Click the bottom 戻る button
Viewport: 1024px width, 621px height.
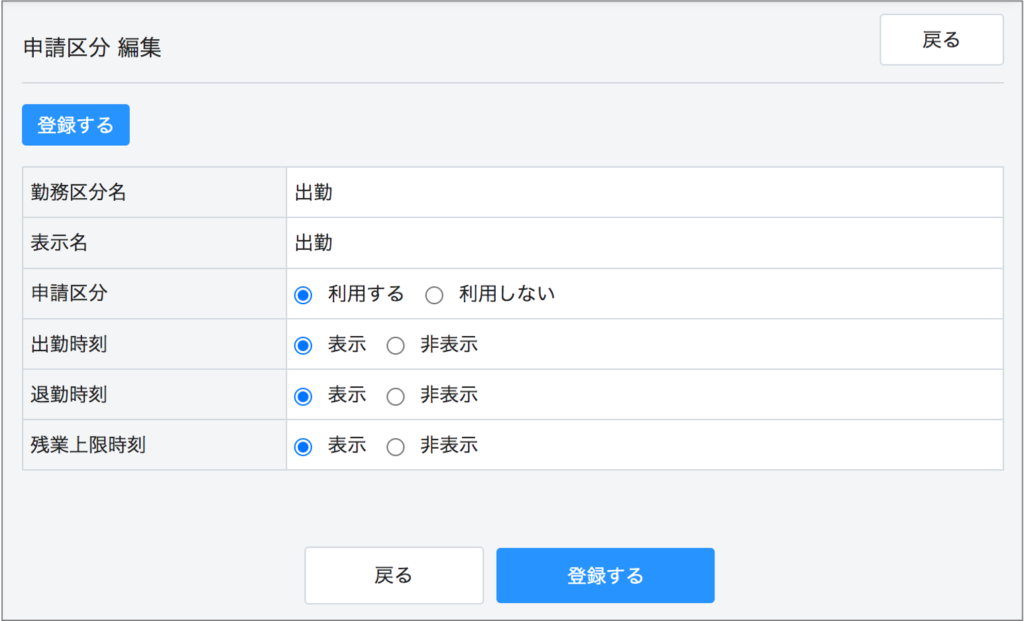394,575
